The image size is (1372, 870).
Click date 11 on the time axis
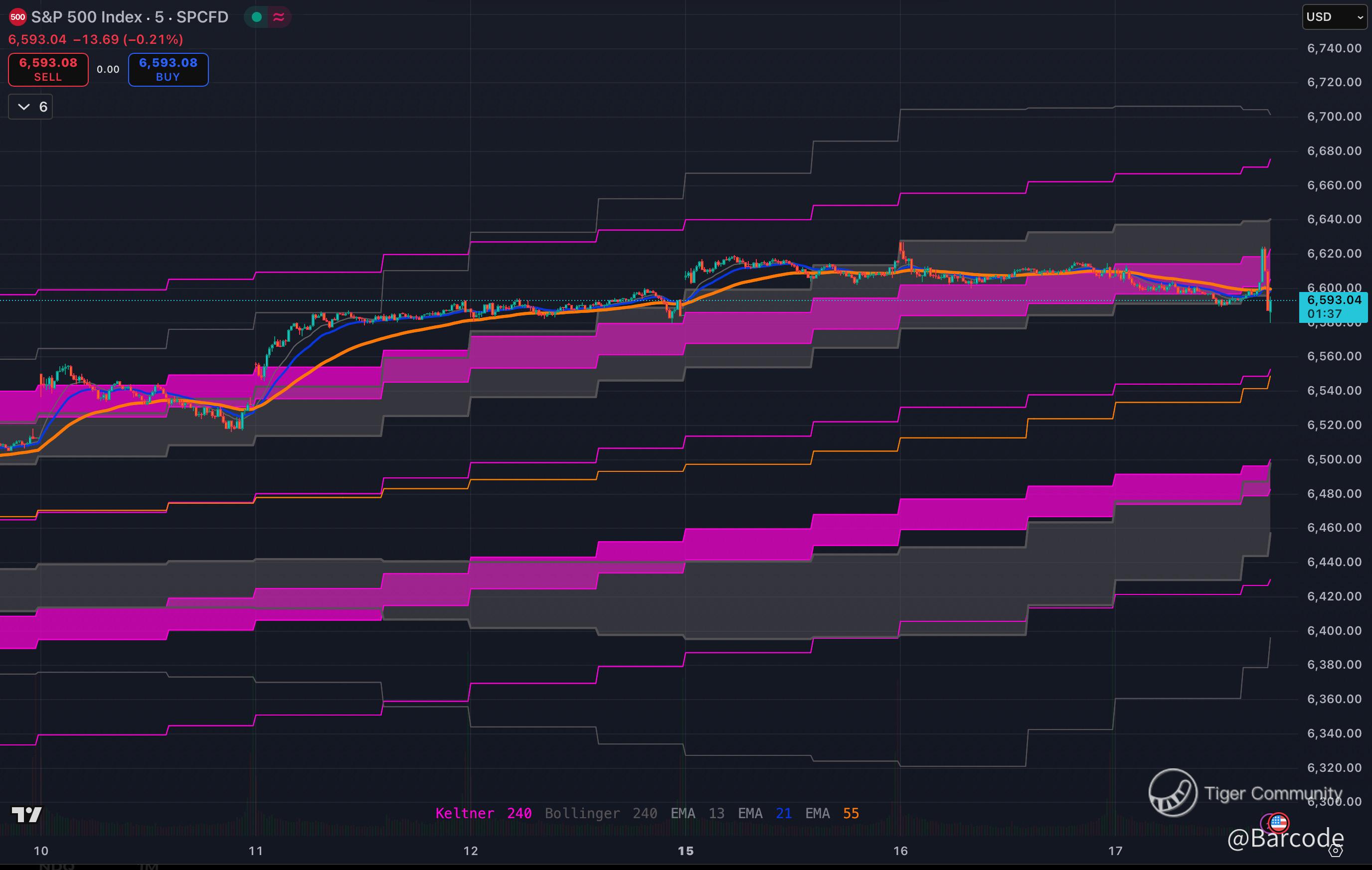[x=256, y=851]
